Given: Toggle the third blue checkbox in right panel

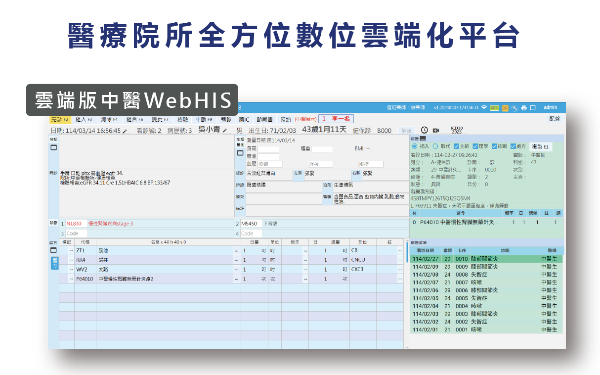Looking at the screenshot, I should [494, 146].
